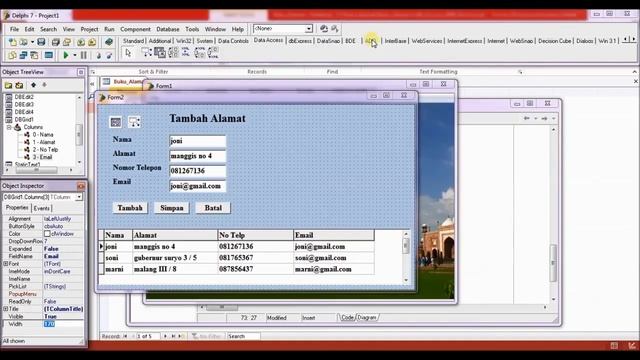Click the Nama input field

[x=198, y=141]
